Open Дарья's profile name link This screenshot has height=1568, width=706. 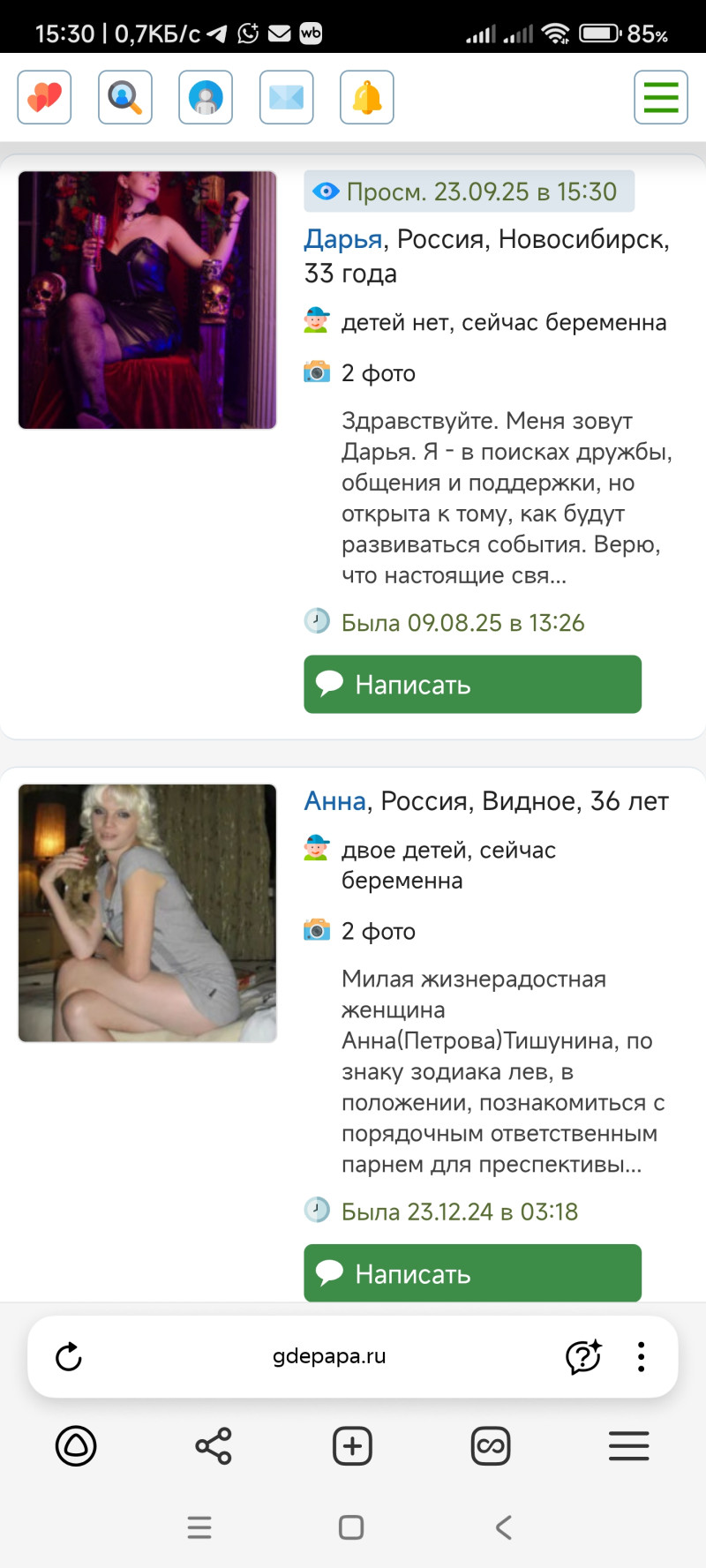click(x=343, y=239)
